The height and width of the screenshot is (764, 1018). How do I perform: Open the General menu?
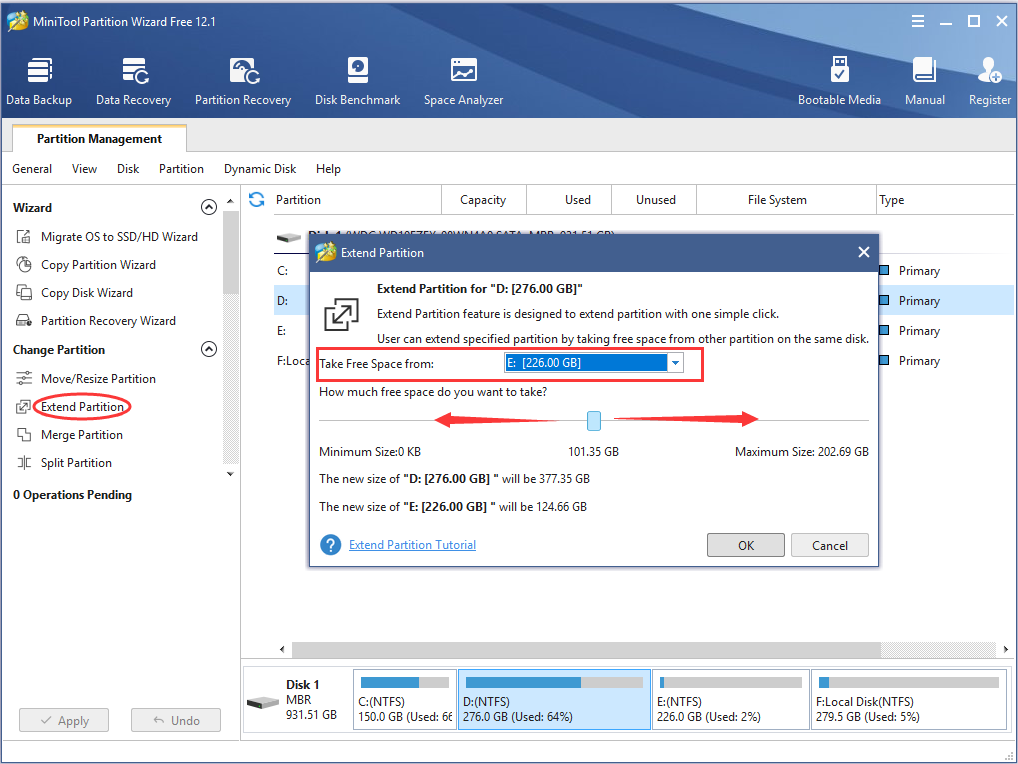pos(32,169)
